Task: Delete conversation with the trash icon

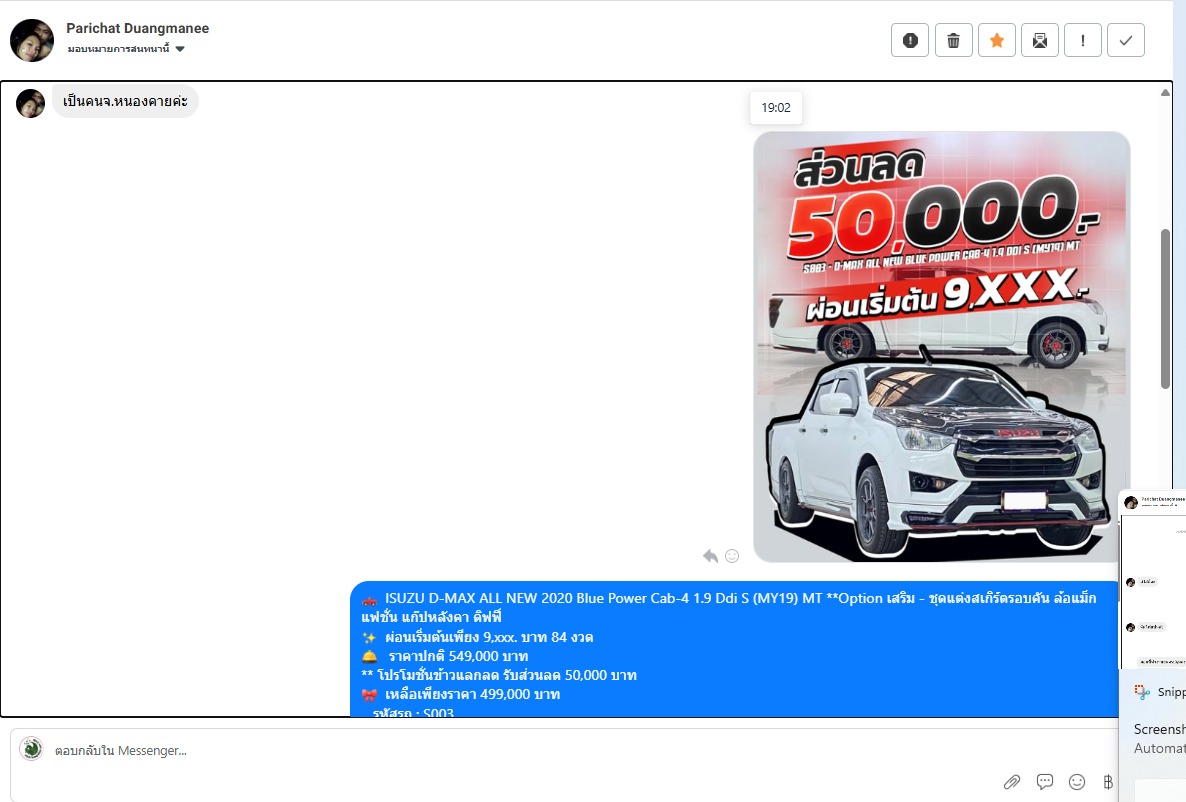Action: (953, 40)
